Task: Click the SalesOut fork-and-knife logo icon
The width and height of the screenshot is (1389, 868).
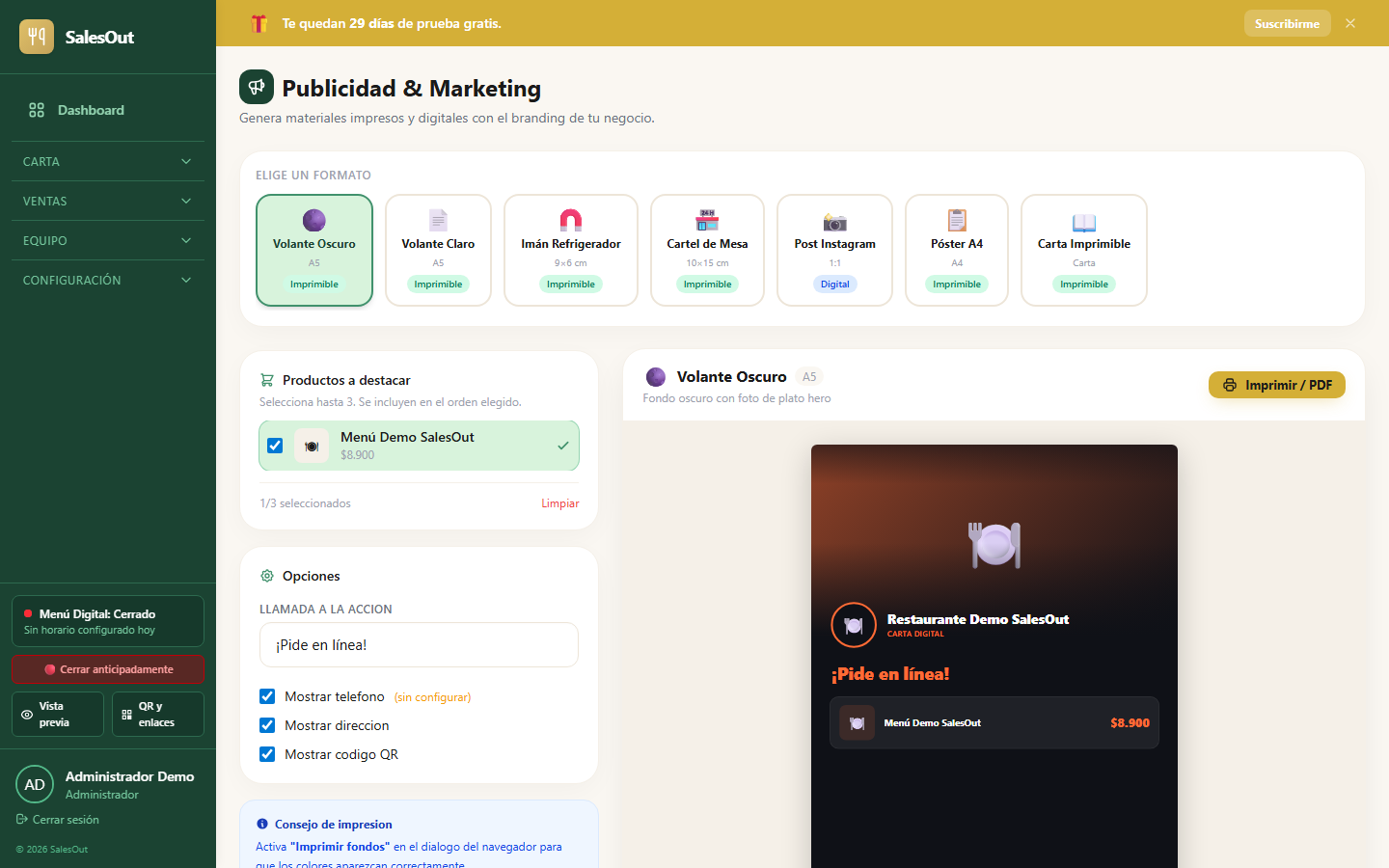Action: 37,37
